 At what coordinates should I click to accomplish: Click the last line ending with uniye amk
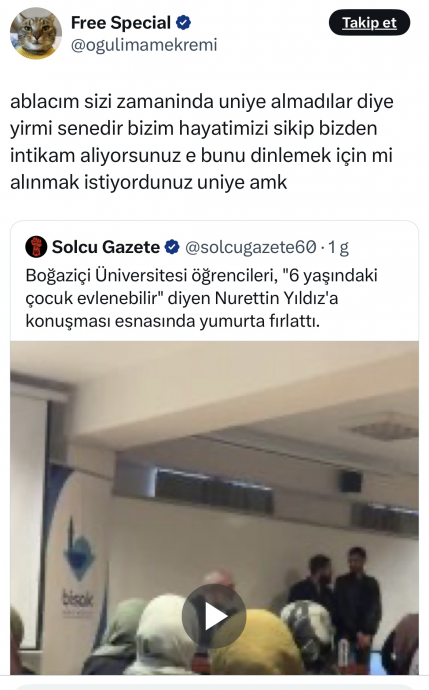click(x=149, y=182)
